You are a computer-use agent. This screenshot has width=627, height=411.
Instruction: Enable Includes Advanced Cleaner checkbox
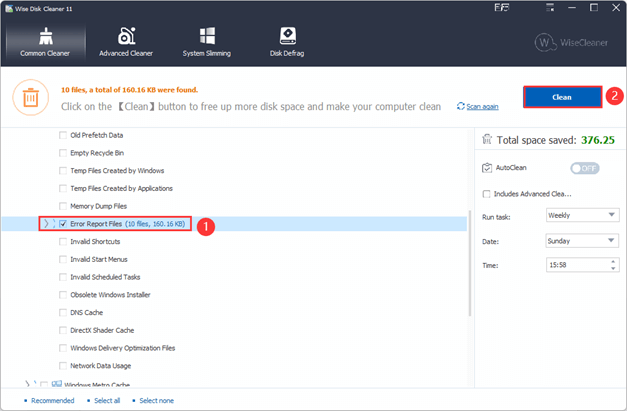pyautogui.click(x=486, y=194)
